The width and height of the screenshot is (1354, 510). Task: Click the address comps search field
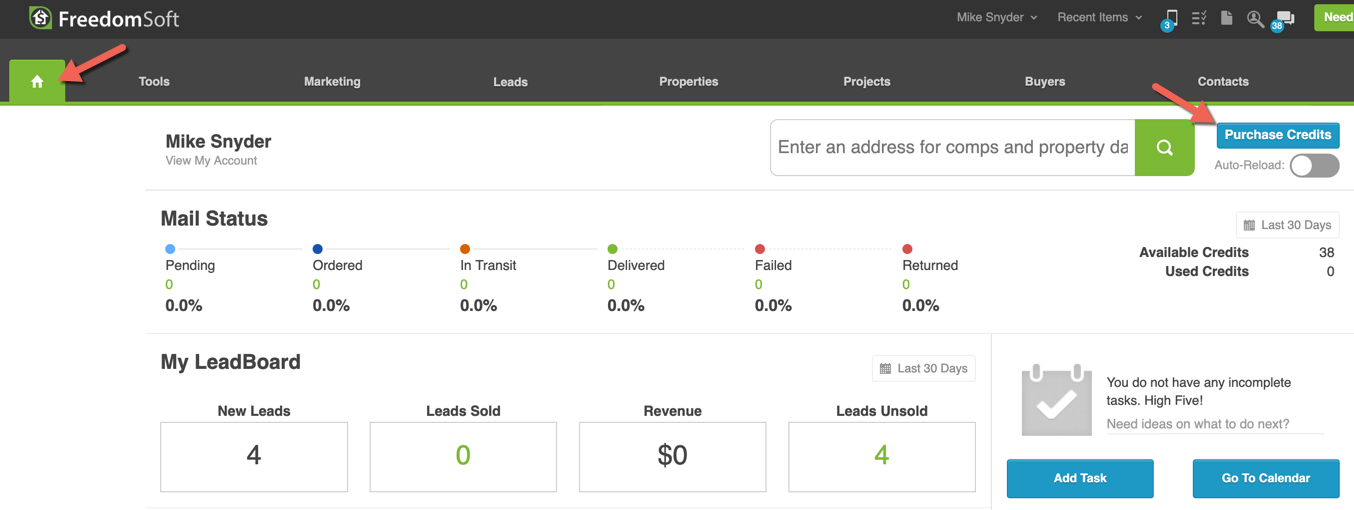tap(952, 148)
